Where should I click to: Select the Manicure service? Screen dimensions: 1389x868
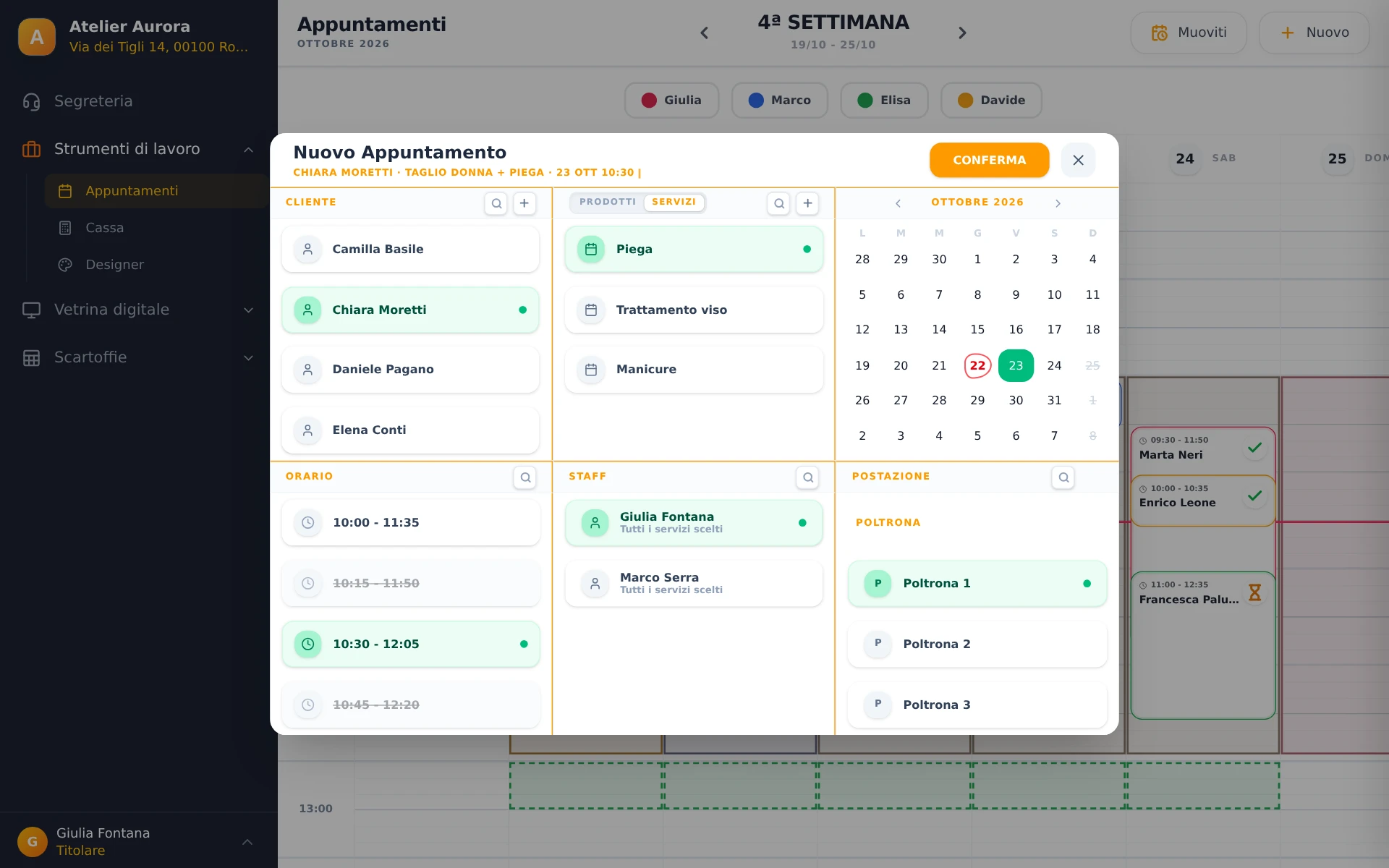click(694, 370)
